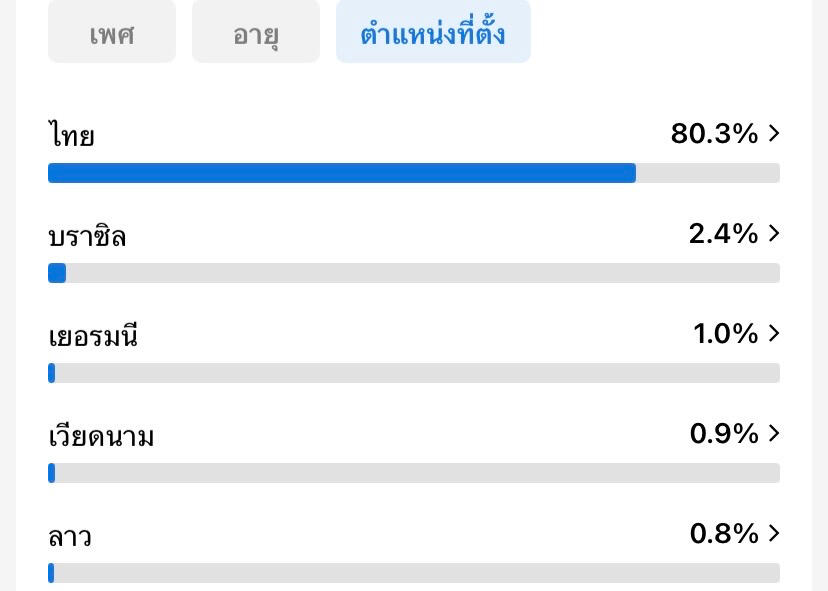Click the เวียดนาม progress bar
This screenshot has height=591, width=828.
click(414, 473)
